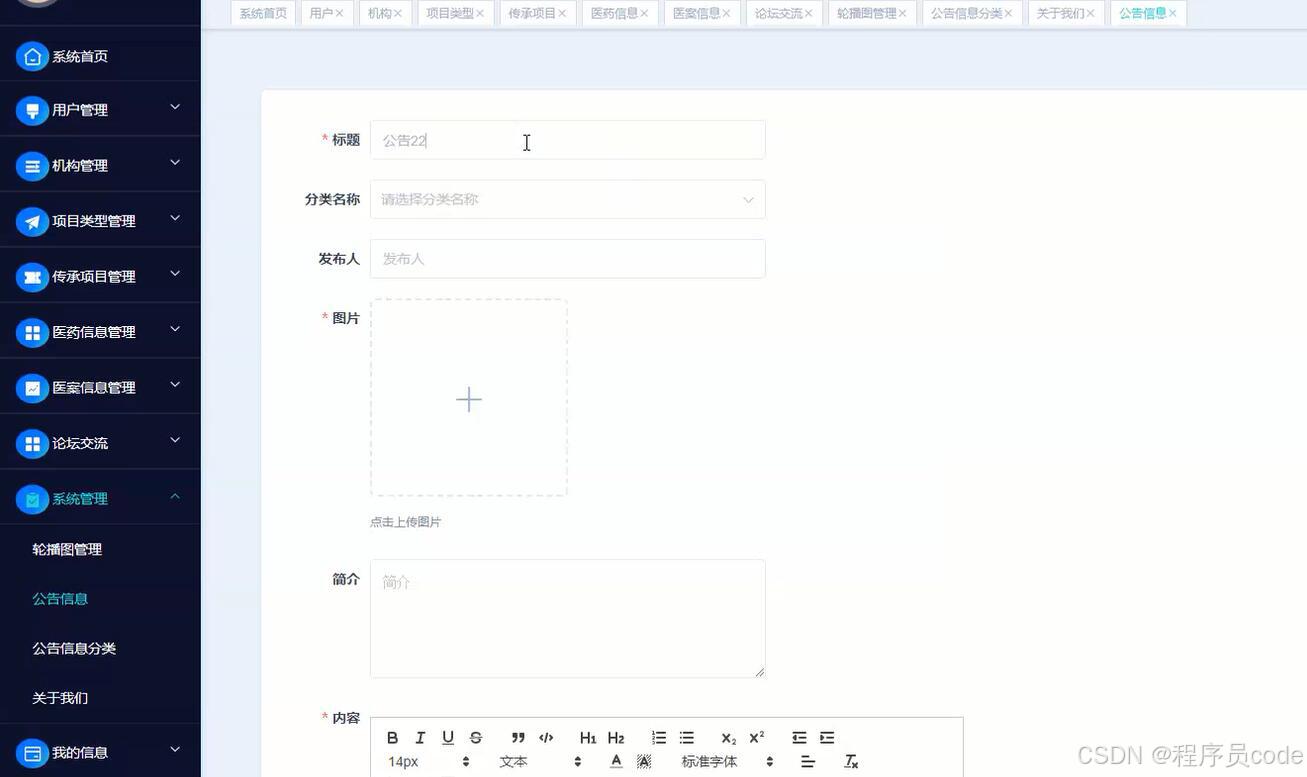Close the active 公告信息 tab
The image size is (1307, 777).
(1173, 13)
